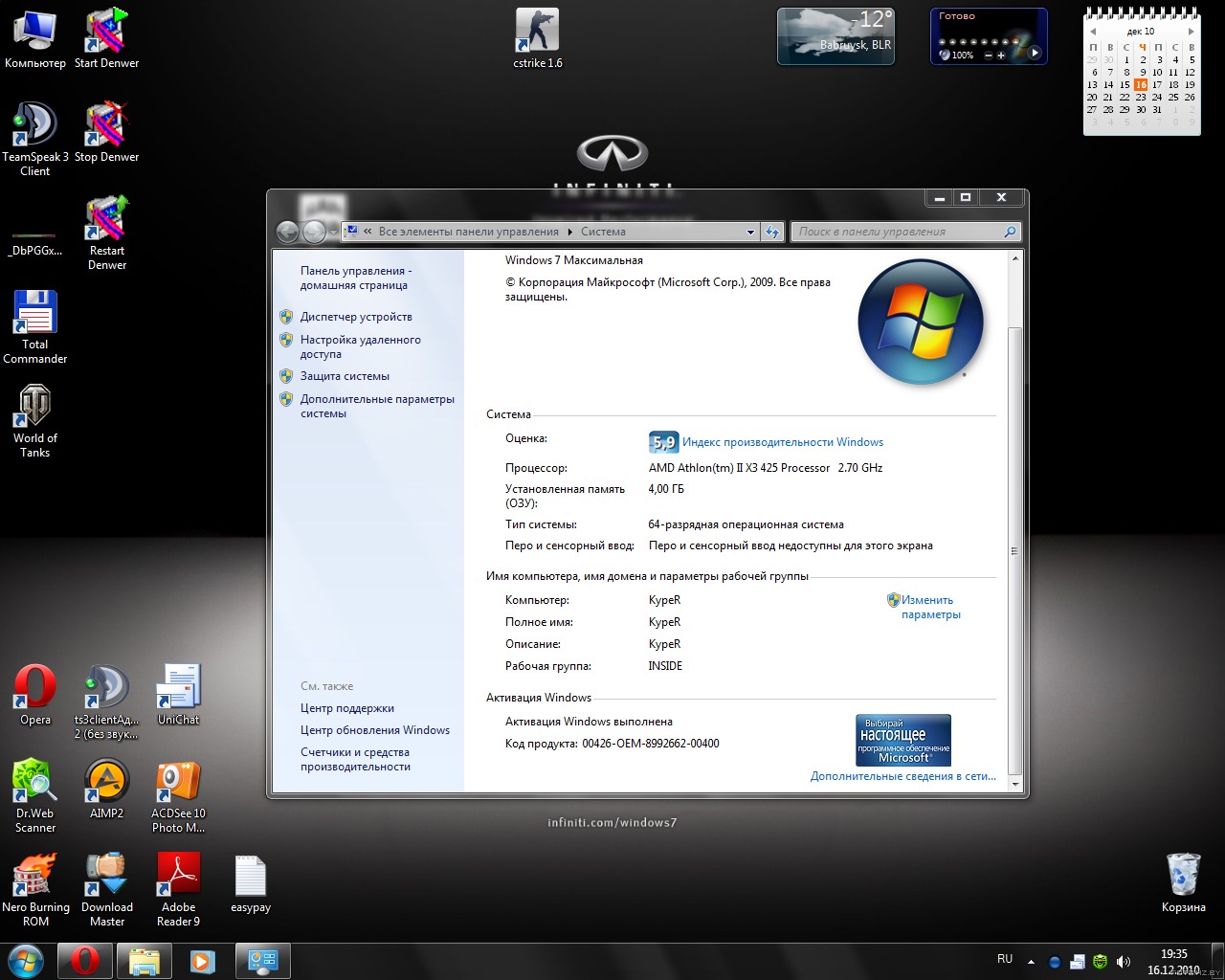This screenshot has height=980, width=1225.
Task: Open Центр поддержки link
Action: coord(347,708)
